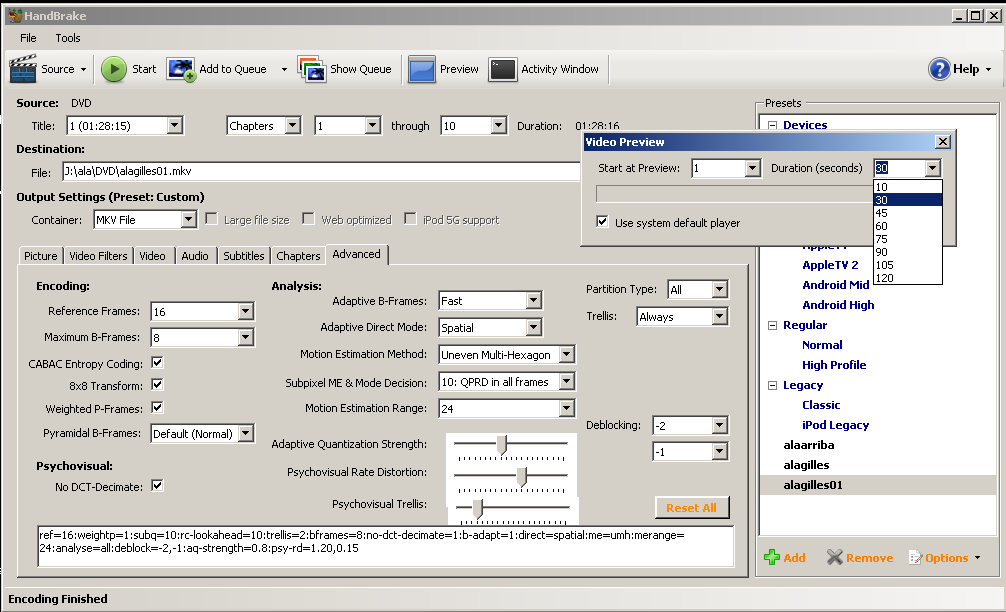Switch to the Picture tab
Image resolution: width=1006 pixels, height=612 pixels.
(x=41, y=255)
